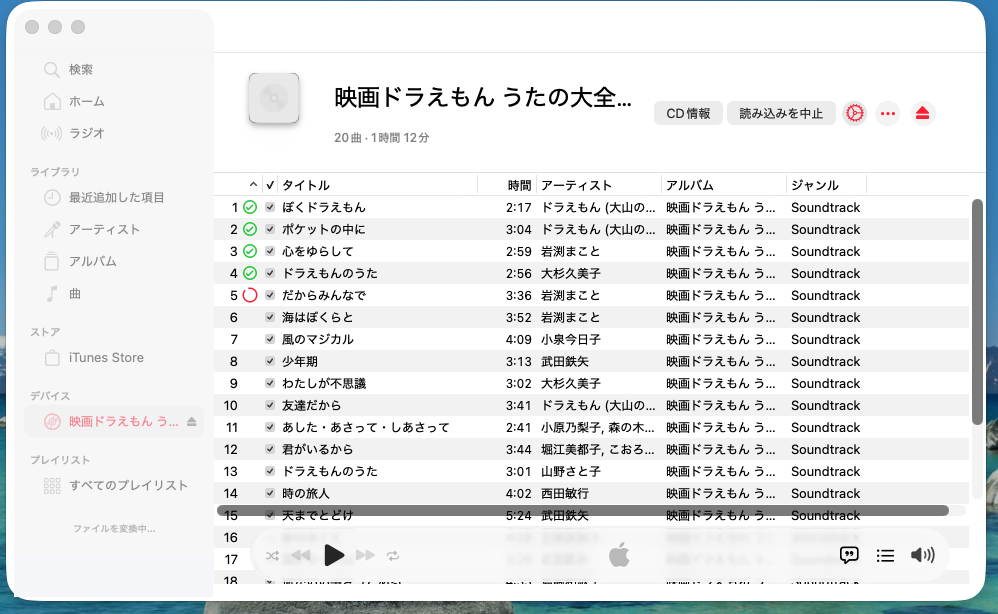Image resolution: width=998 pixels, height=614 pixels.
Task: Open the more options ellipsis menu
Action: point(887,113)
